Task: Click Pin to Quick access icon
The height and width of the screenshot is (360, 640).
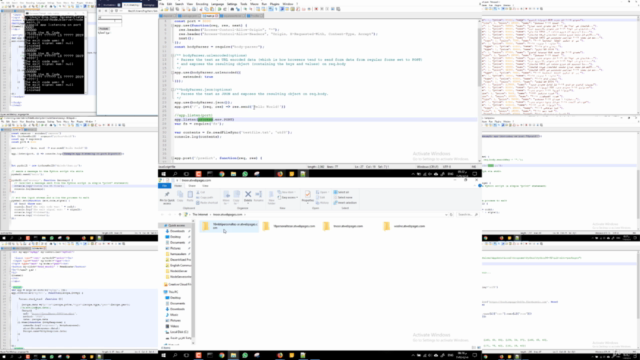Action: click(x=167, y=197)
